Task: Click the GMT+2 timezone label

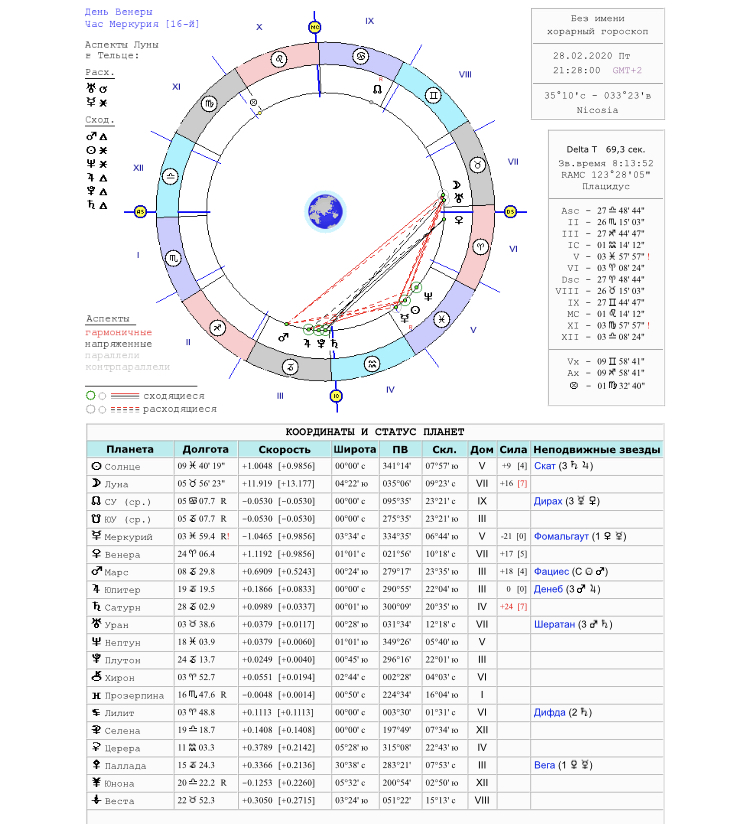Action: pyautogui.click(x=626, y=70)
